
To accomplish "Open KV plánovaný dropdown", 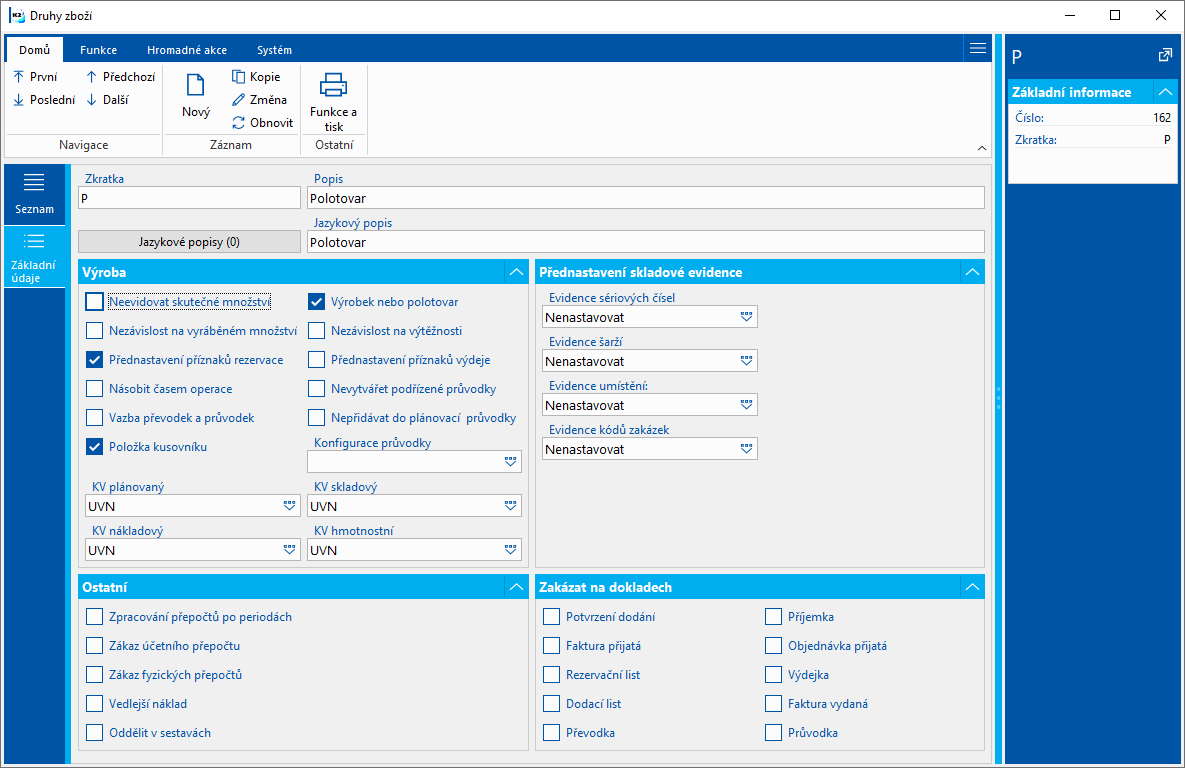I will 289,506.
